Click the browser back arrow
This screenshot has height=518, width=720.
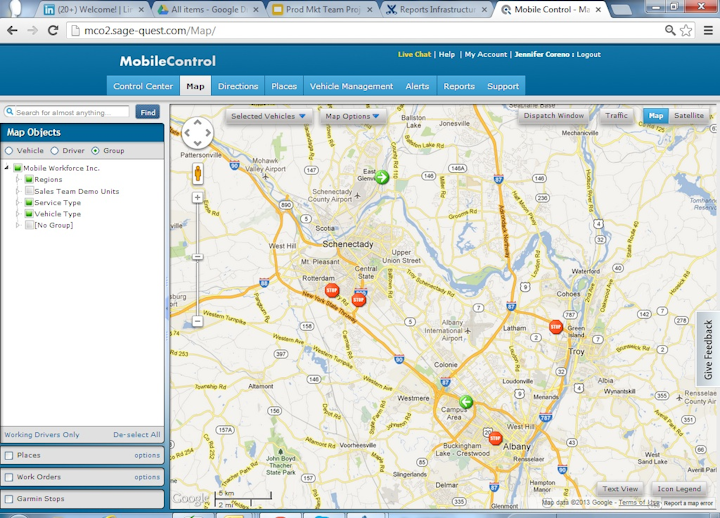point(12,30)
